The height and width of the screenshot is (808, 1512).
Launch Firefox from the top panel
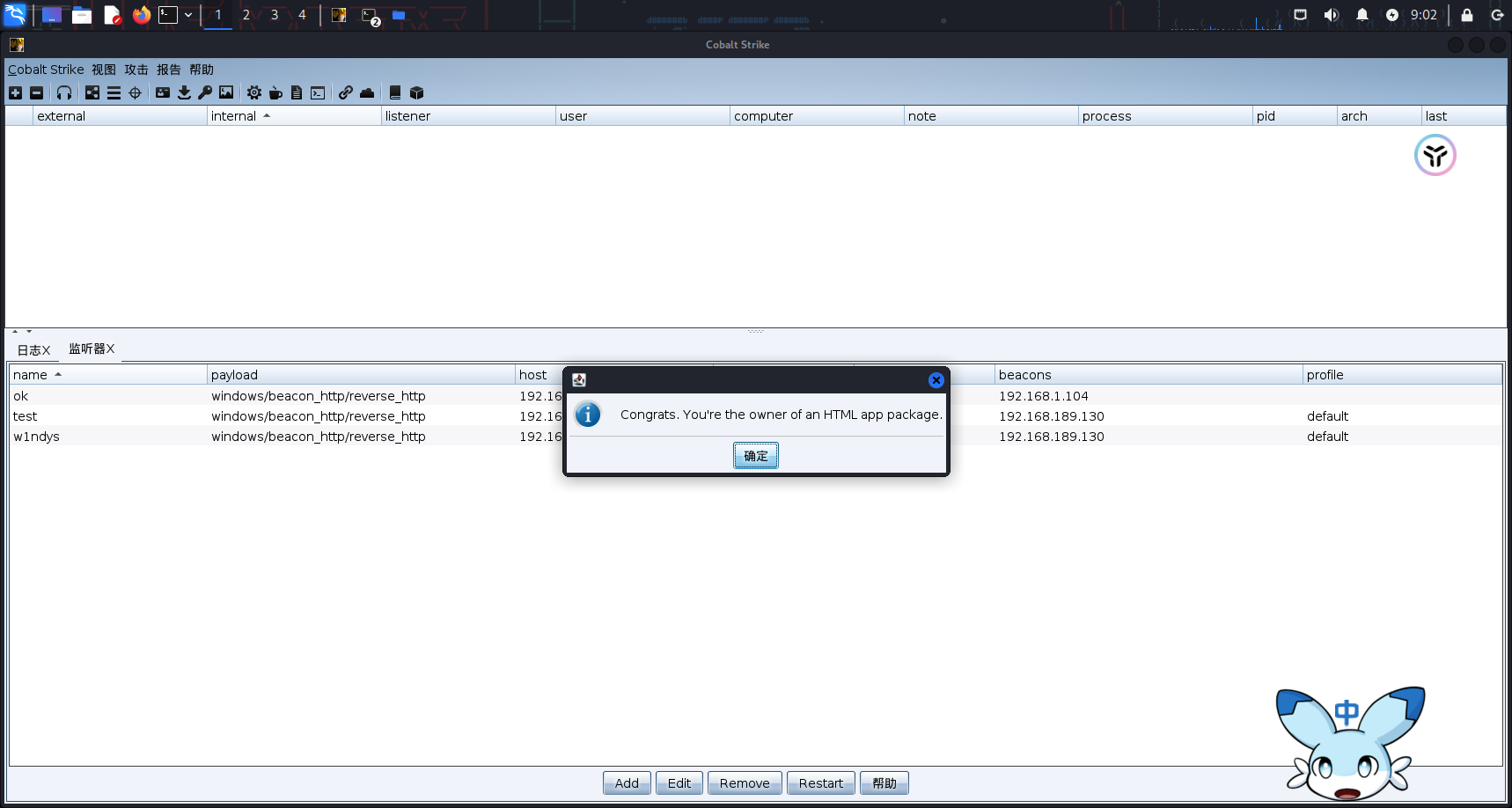point(141,15)
